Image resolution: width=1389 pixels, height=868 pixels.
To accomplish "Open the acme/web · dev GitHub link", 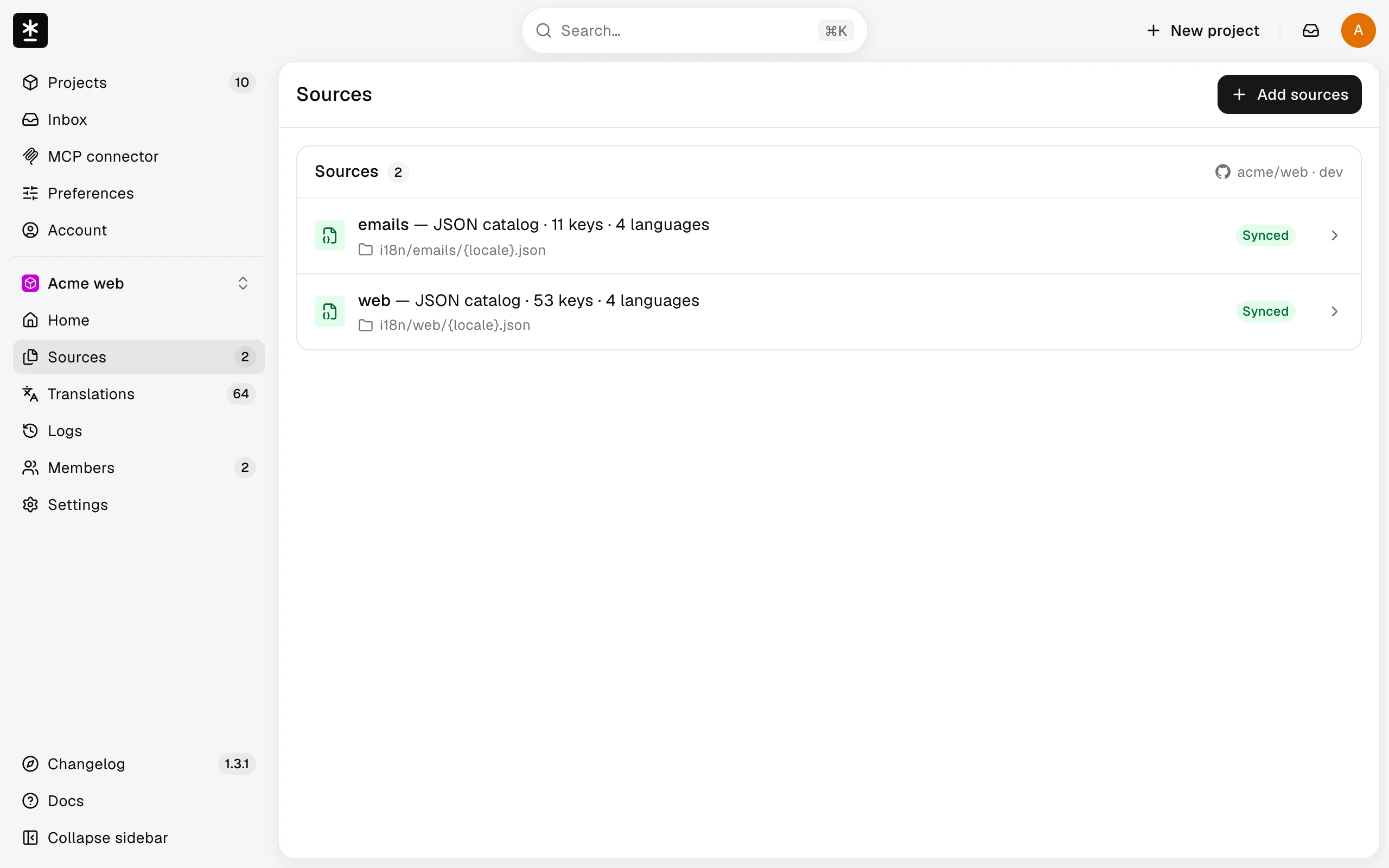I will (x=1279, y=172).
